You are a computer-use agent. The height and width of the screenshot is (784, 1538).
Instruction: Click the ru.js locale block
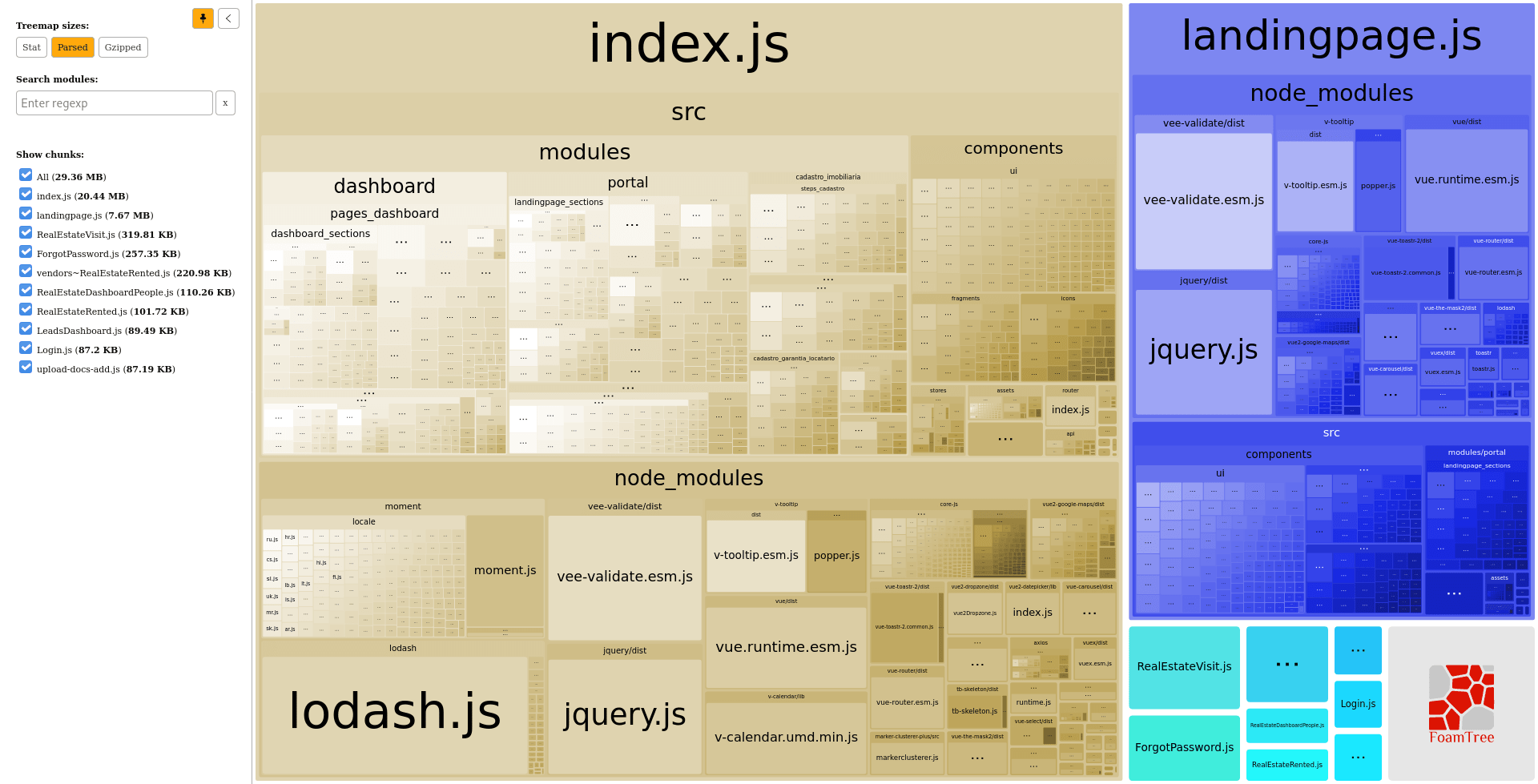pyautogui.click(x=272, y=540)
